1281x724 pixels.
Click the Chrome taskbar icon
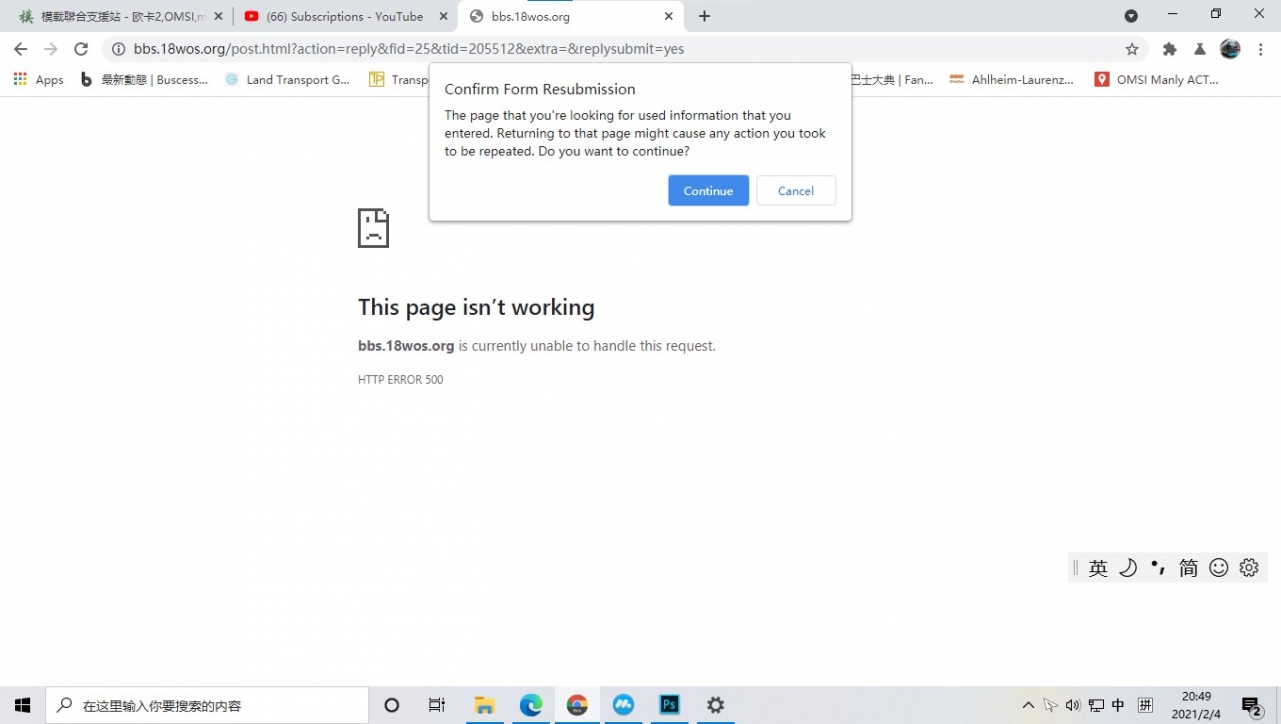pos(577,705)
